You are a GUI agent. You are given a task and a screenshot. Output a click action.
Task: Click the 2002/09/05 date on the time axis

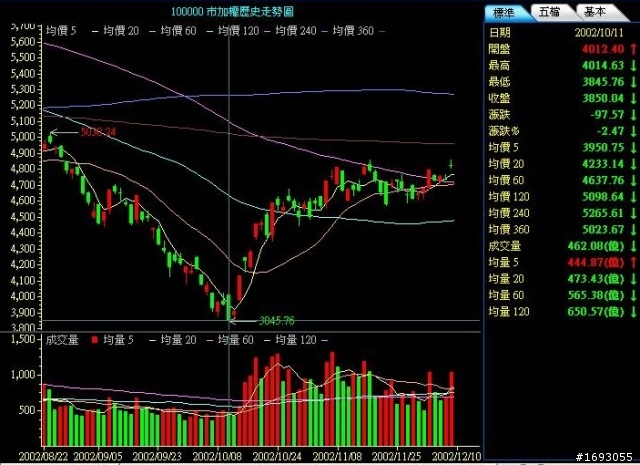(x=98, y=456)
